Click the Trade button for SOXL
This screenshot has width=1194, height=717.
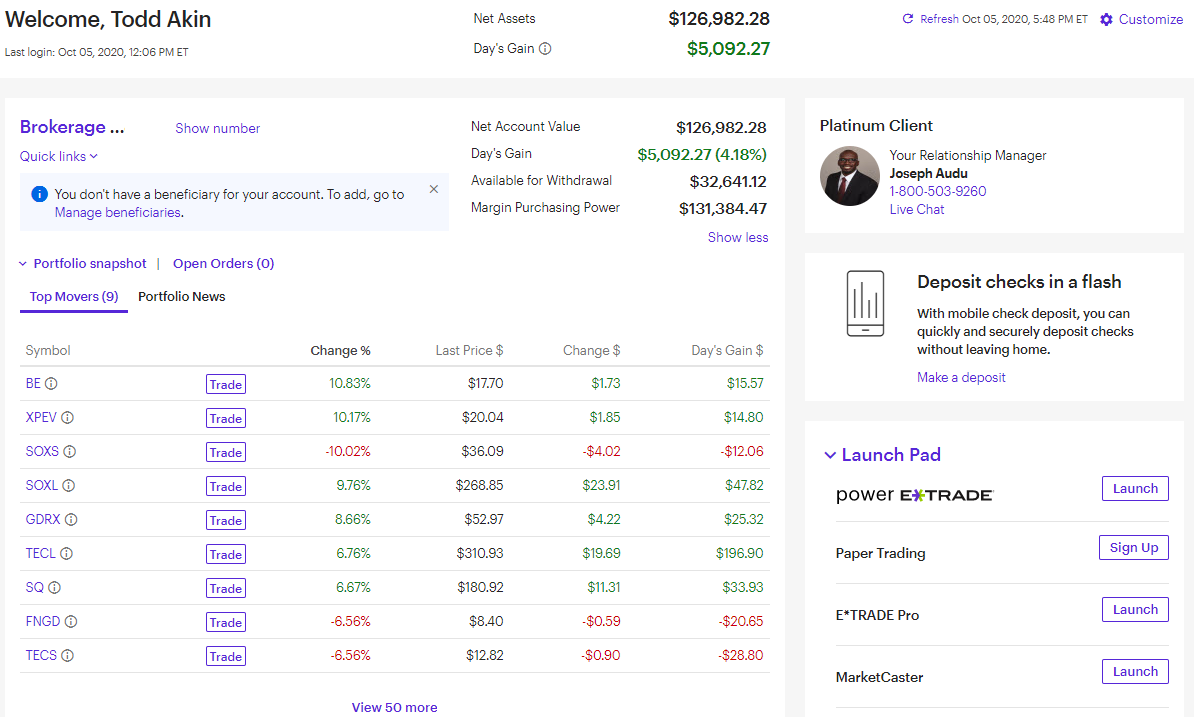[225, 486]
